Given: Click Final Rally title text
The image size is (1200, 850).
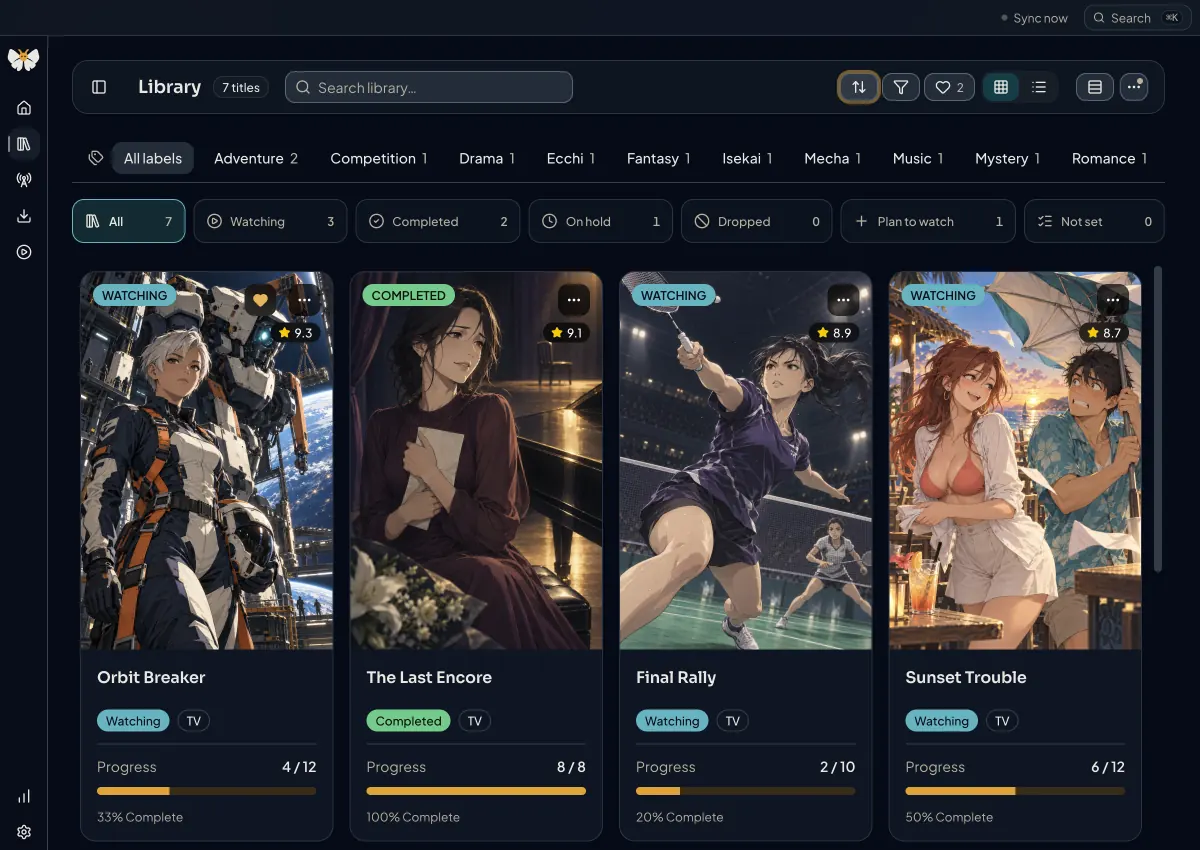Looking at the screenshot, I should (x=676, y=677).
